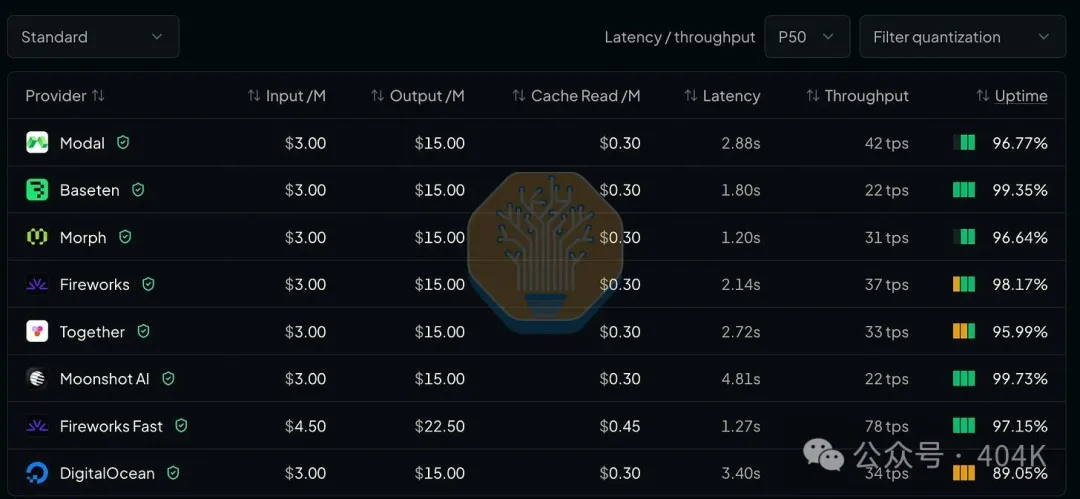Image resolution: width=1080 pixels, height=499 pixels.
Task: Click the shield badge next to Fireworks Fast
Action: click(181, 426)
